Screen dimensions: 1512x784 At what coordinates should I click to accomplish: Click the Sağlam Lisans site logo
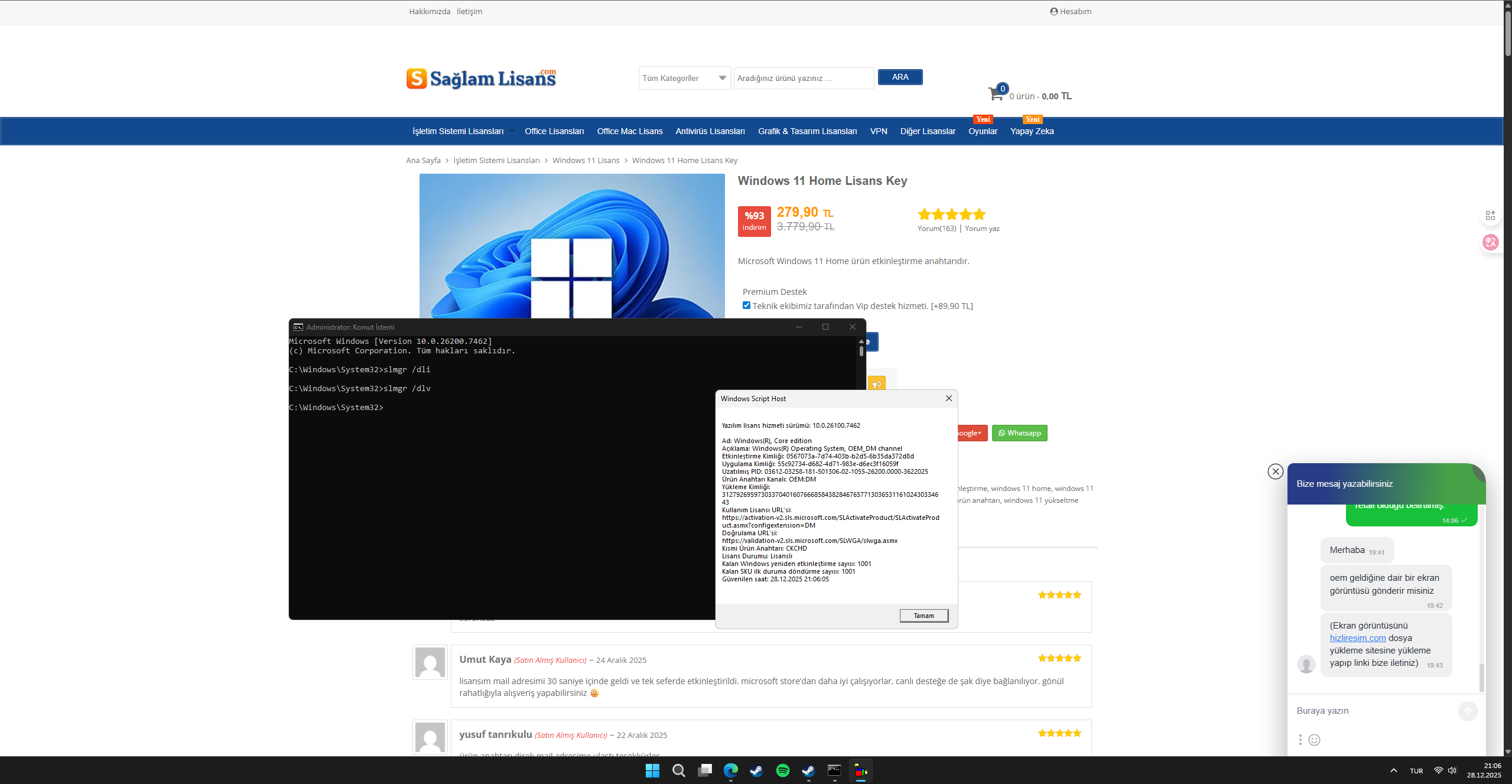tap(481, 78)
